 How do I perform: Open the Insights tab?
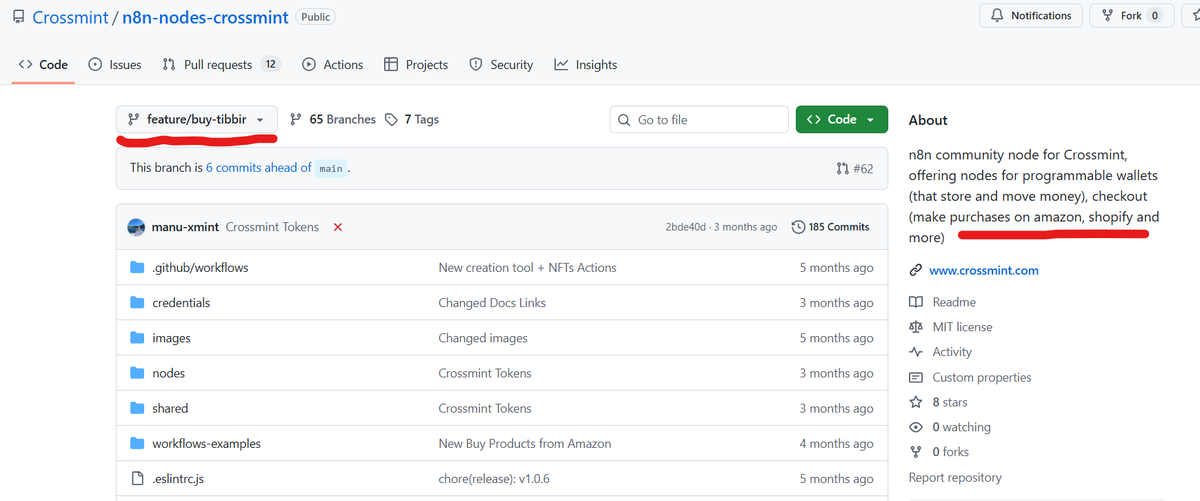pyautogui.click(x=586, y=65)
